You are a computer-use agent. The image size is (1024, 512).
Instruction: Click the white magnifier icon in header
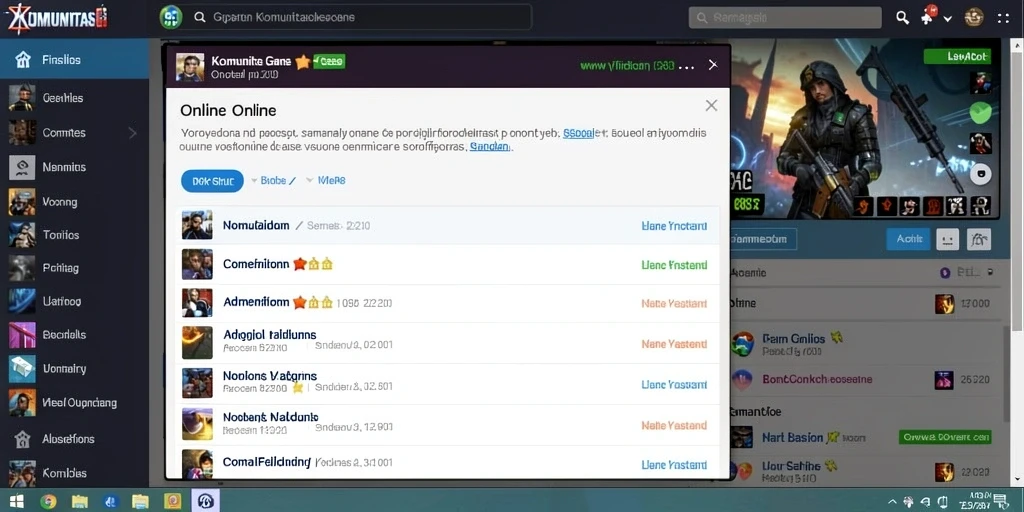click(903, 18)
